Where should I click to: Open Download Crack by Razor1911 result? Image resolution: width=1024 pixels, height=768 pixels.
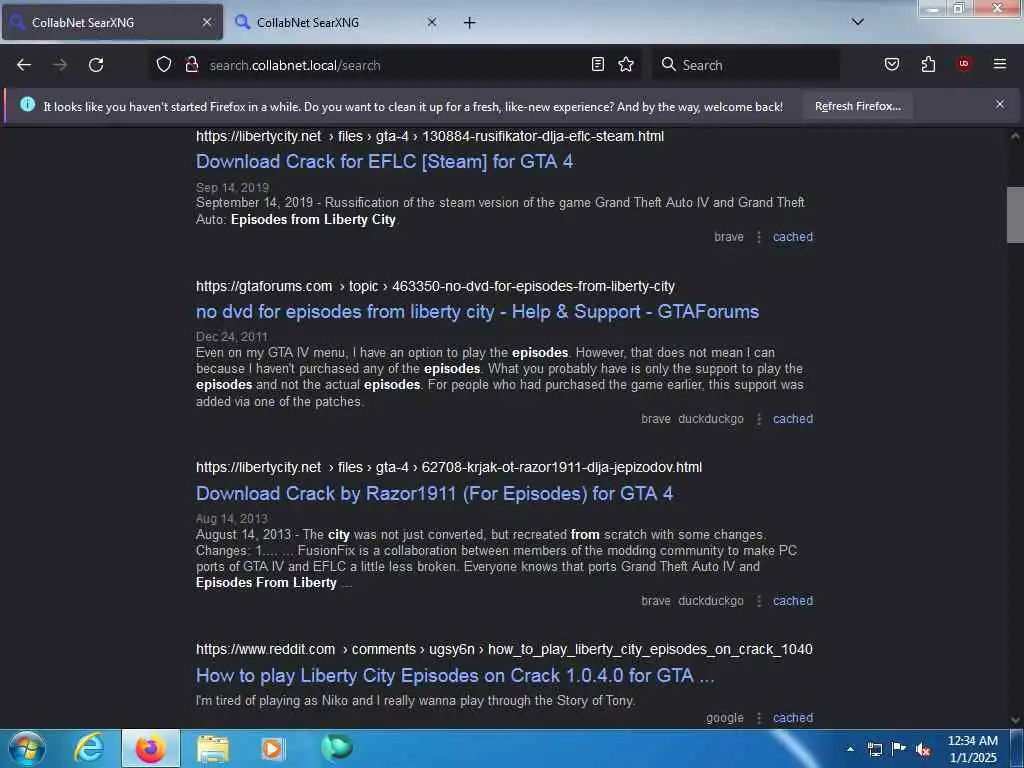434,493
